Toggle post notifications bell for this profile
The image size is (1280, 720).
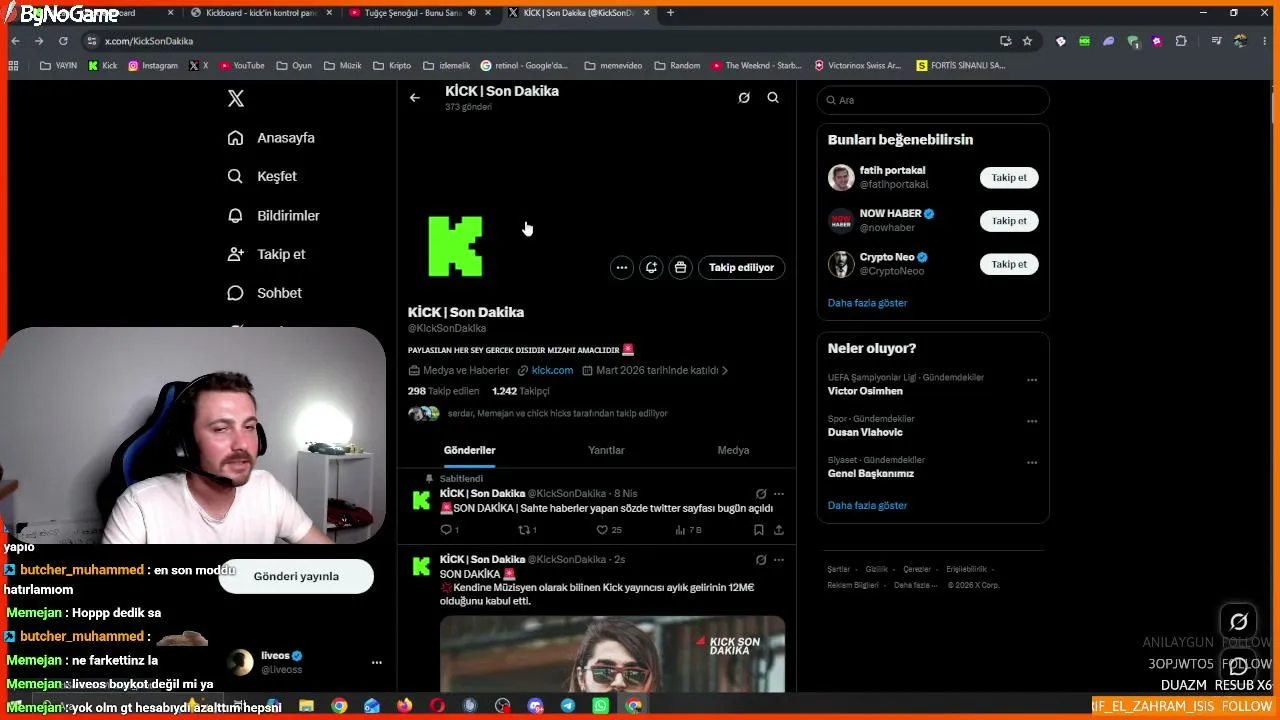pyautogui.click(x=651, y=267)
